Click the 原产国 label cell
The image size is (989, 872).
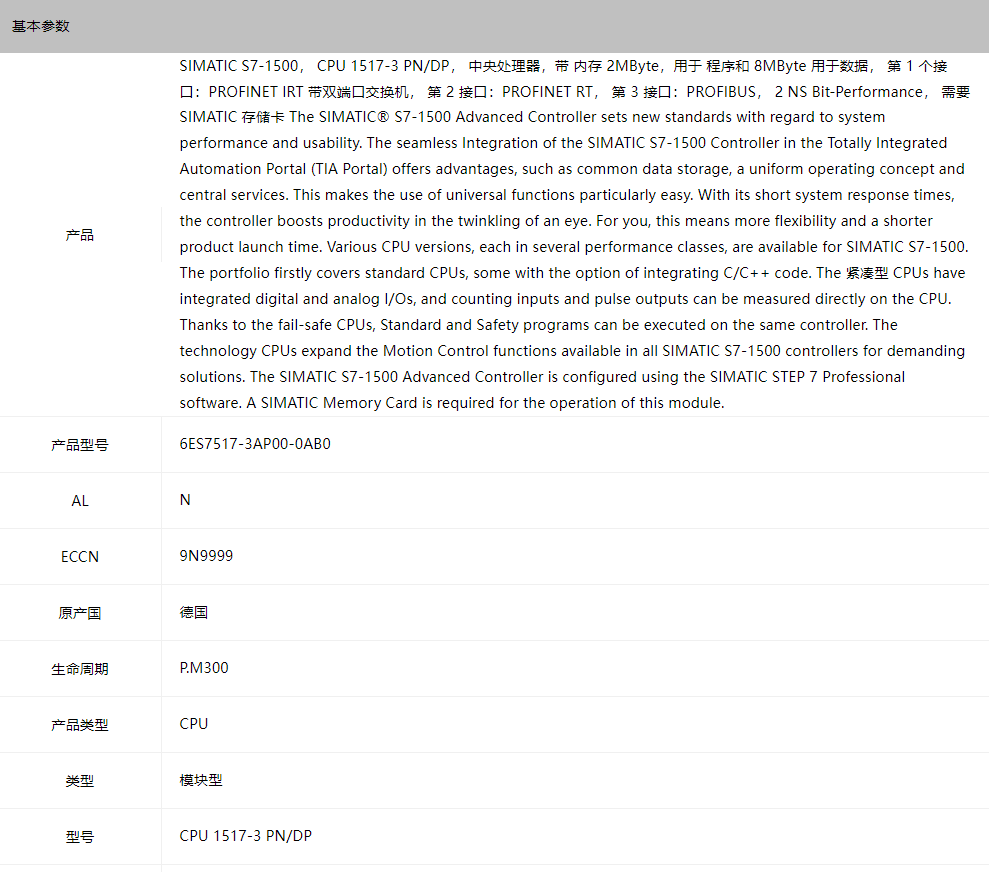coord(80,613)
